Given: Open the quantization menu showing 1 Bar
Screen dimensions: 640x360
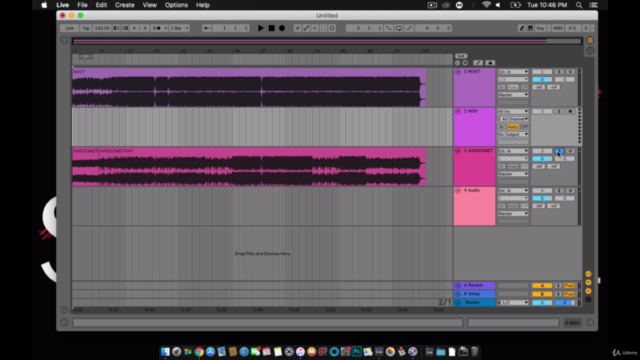Looking at the screenshot, I should pos(180,28).
